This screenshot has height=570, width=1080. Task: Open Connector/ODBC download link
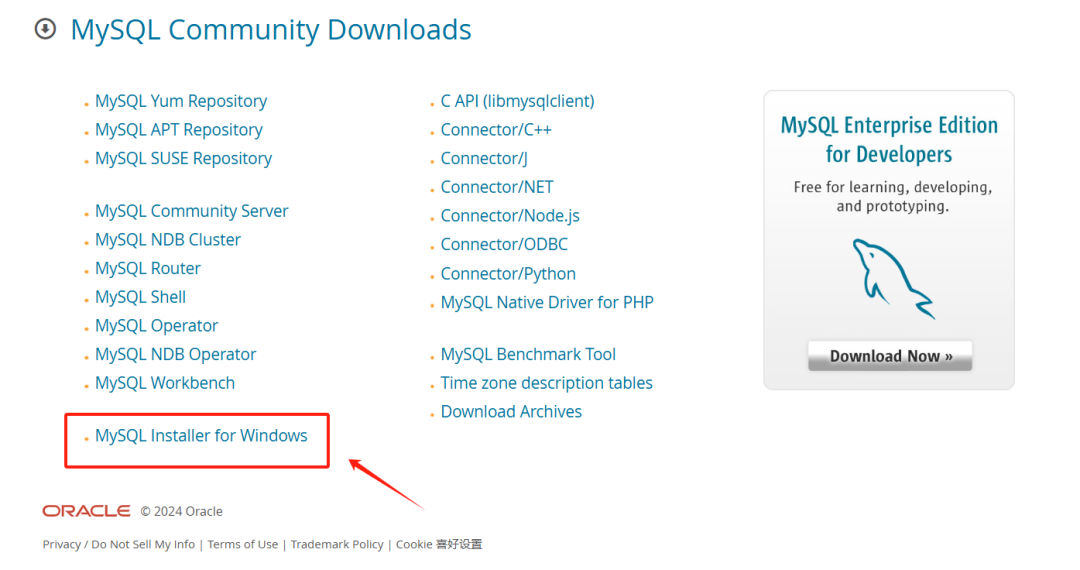504,244
